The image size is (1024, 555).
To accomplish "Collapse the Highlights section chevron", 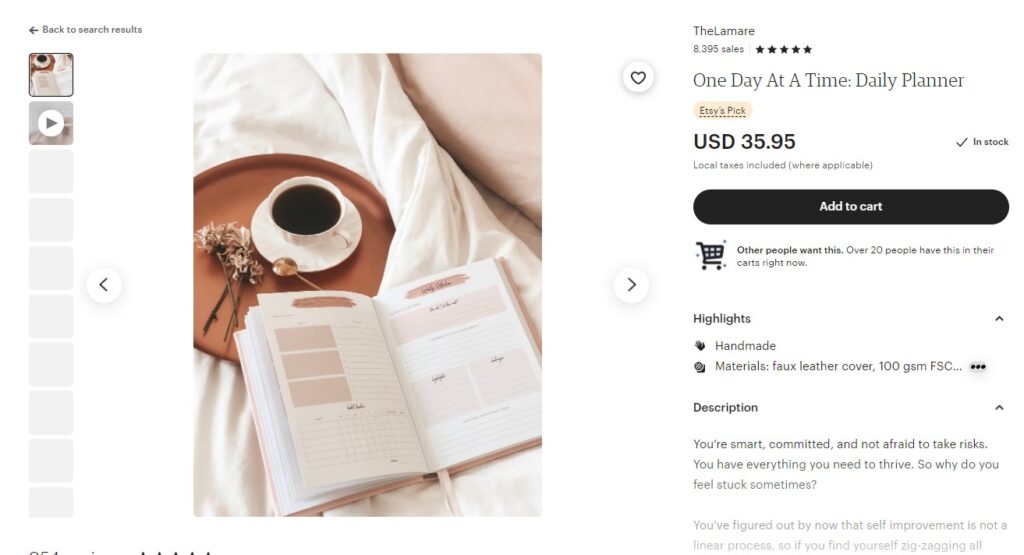I will [999, 319].
